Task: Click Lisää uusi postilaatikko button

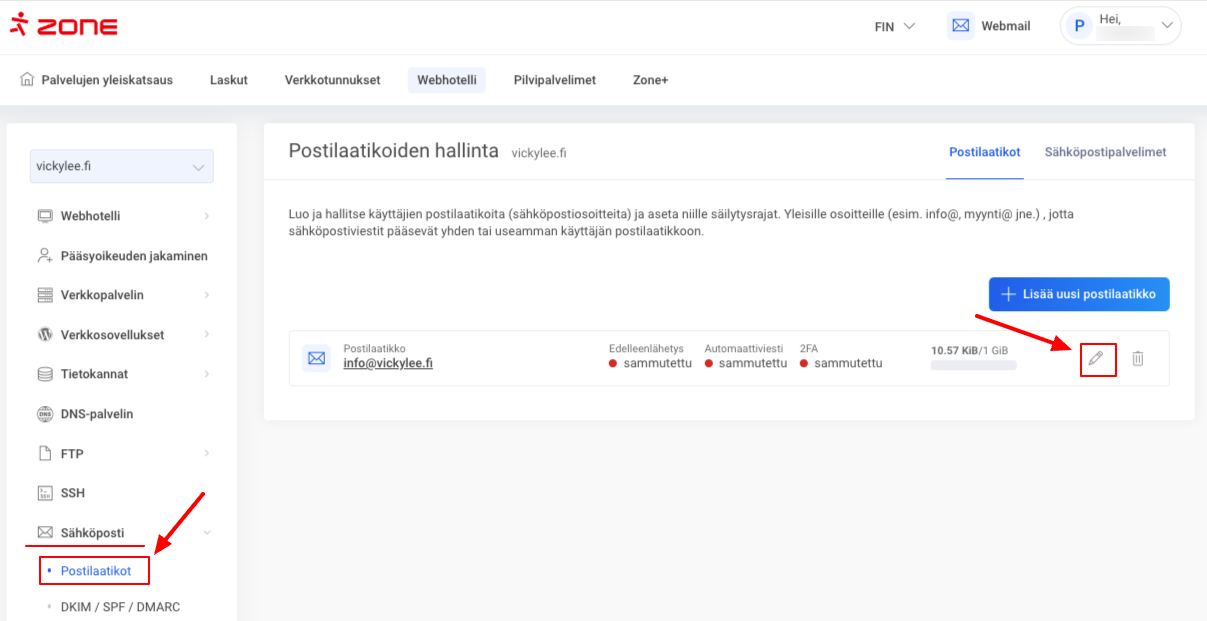Action: [x=1078, y=295]
